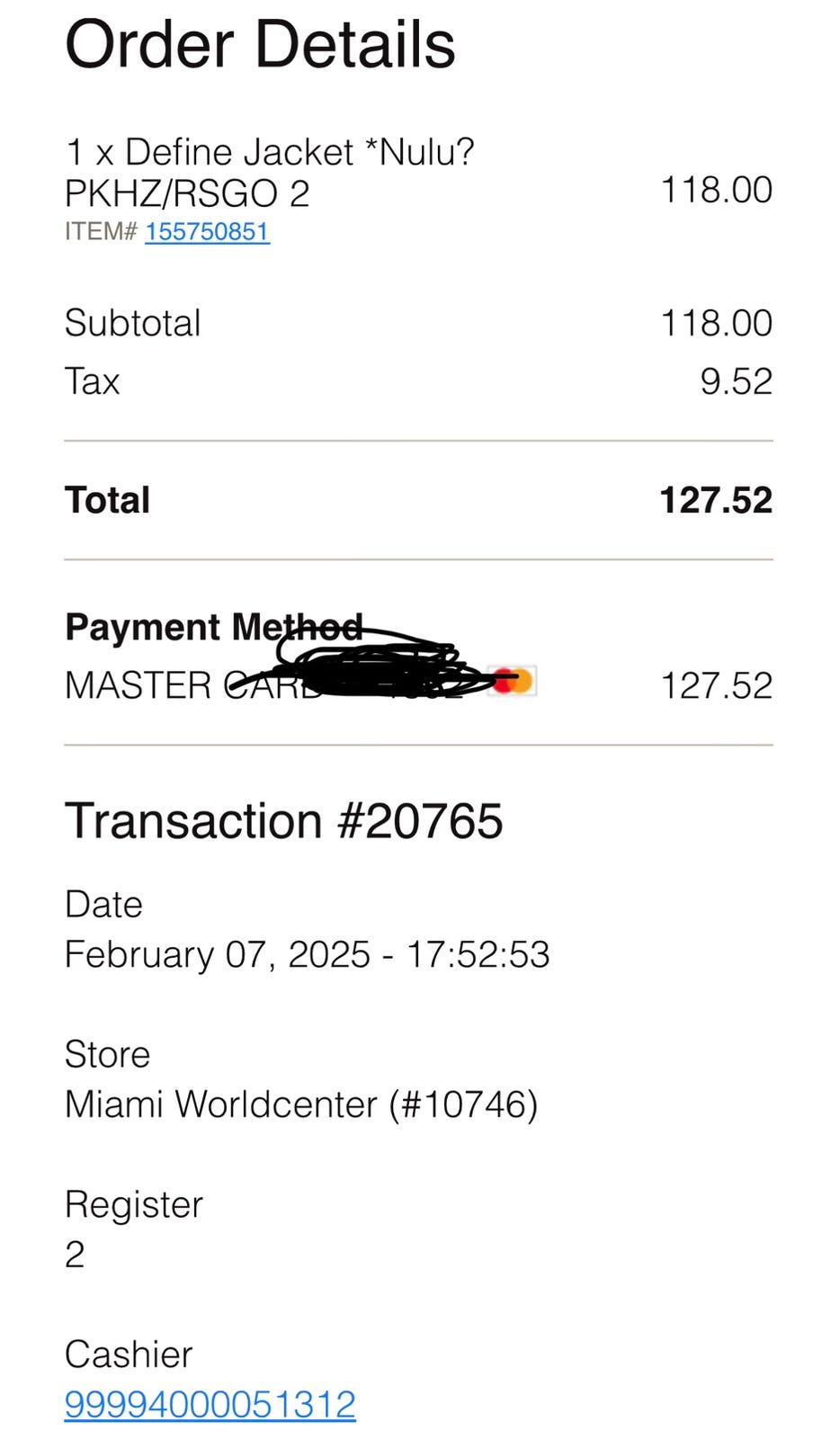
Task: Click the Tax amount 9.52
Action: (736, 381)
